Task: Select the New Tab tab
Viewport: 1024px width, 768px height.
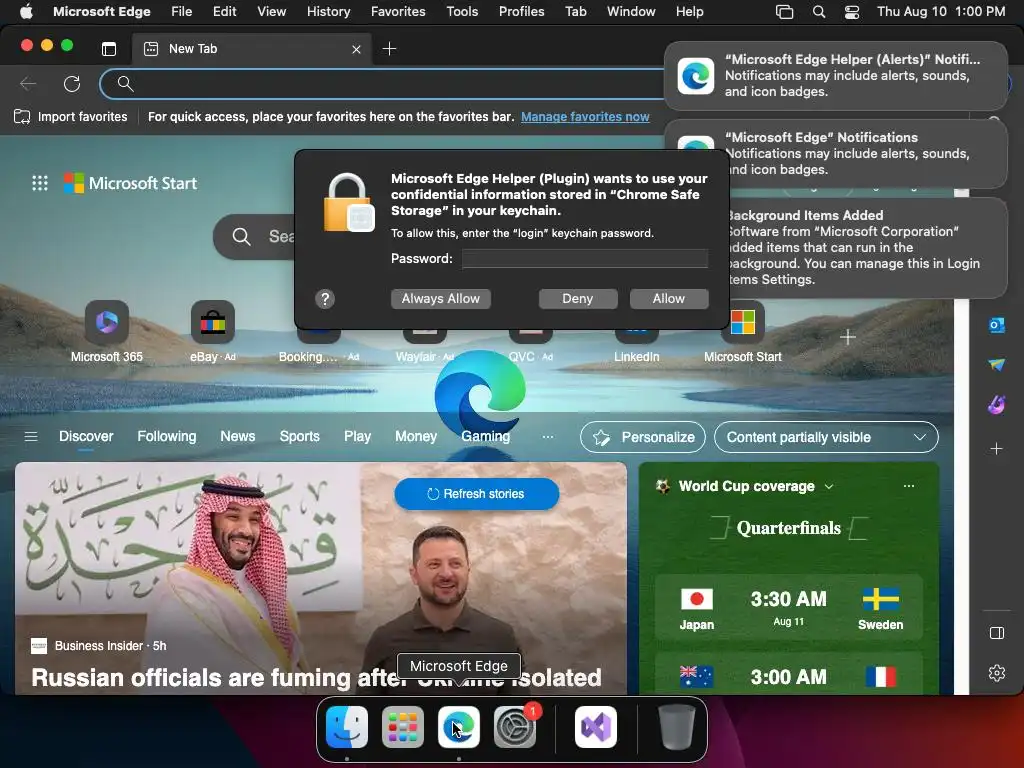Action: click(x=251, y=49)
